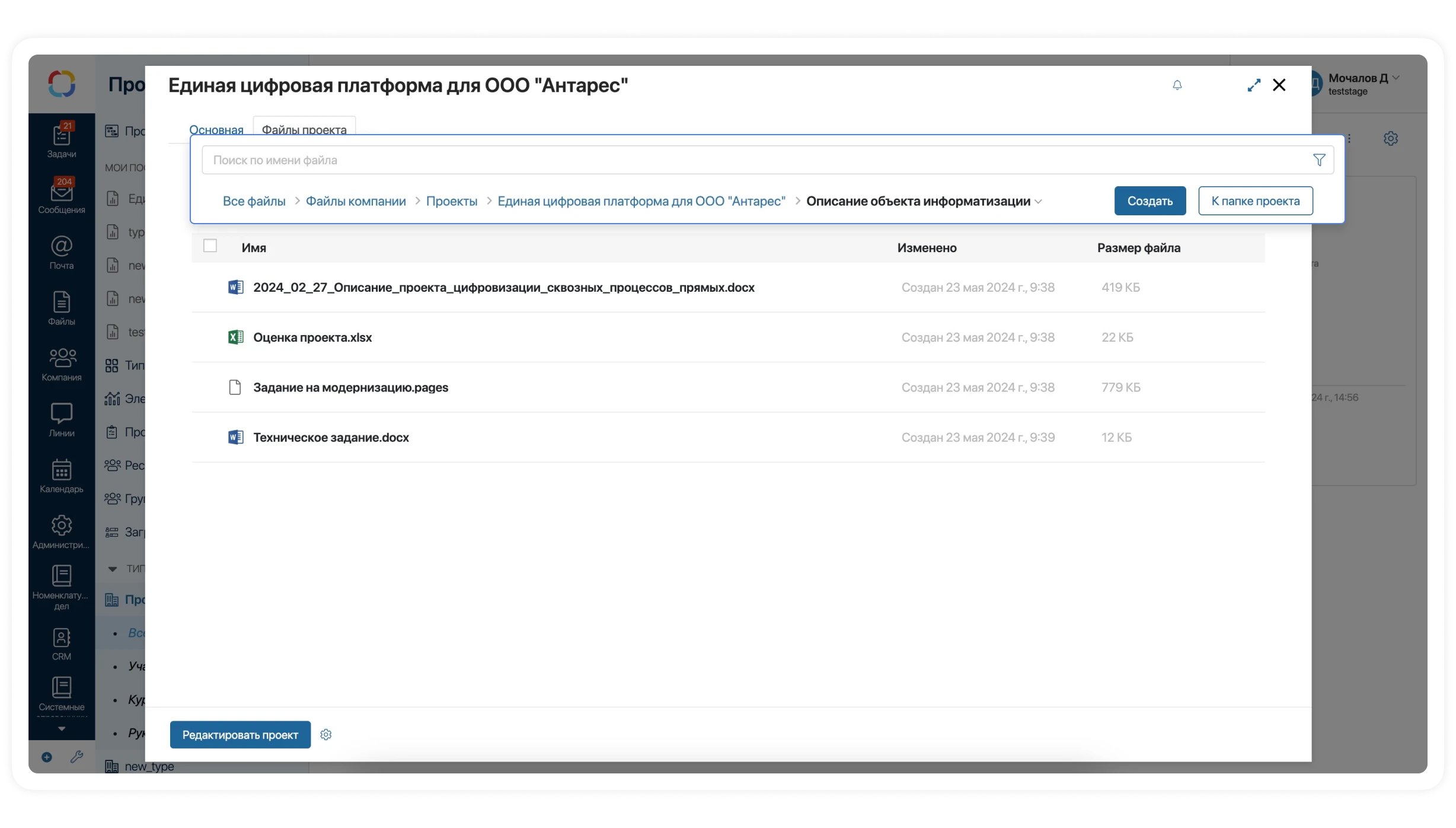Click the Создать button
Screen dimensions: 1456x828
1149,200
